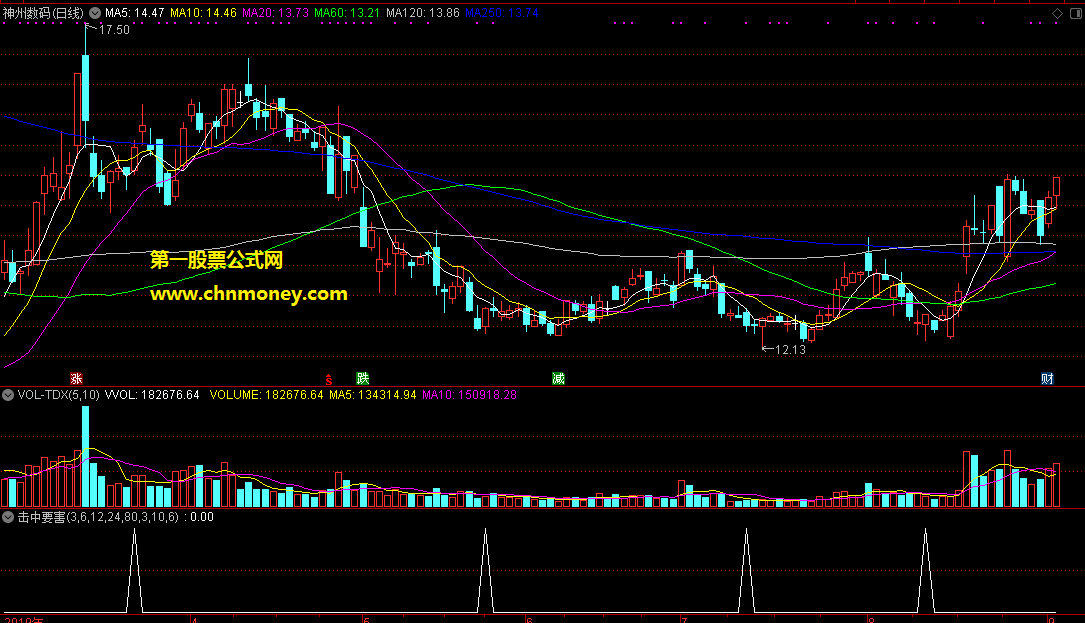
Task: Select the 神州数码(日线) chart title
Action: coord(43,13)
